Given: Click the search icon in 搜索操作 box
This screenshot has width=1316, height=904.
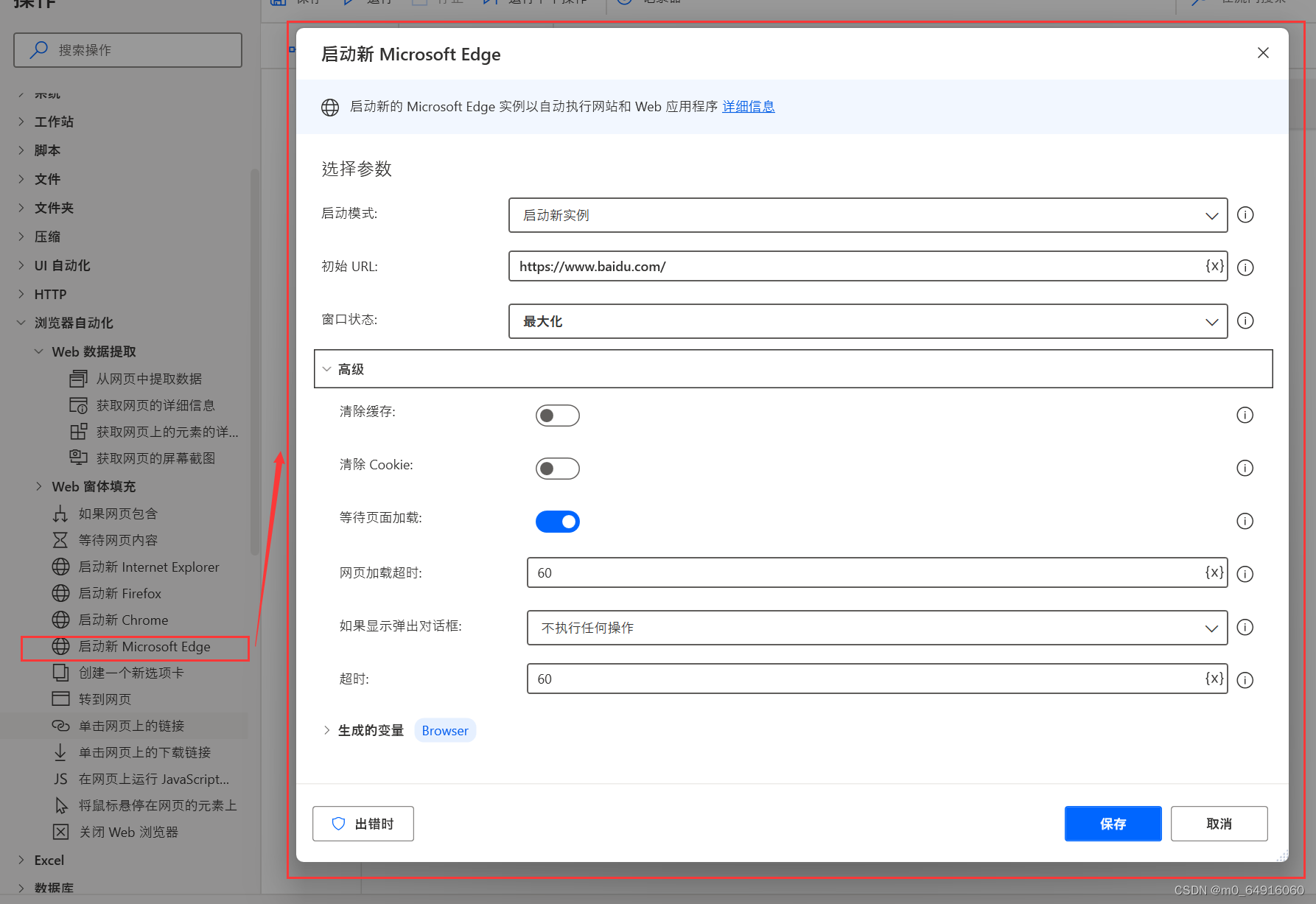Looking at the screenshot, I should [40, 49].
